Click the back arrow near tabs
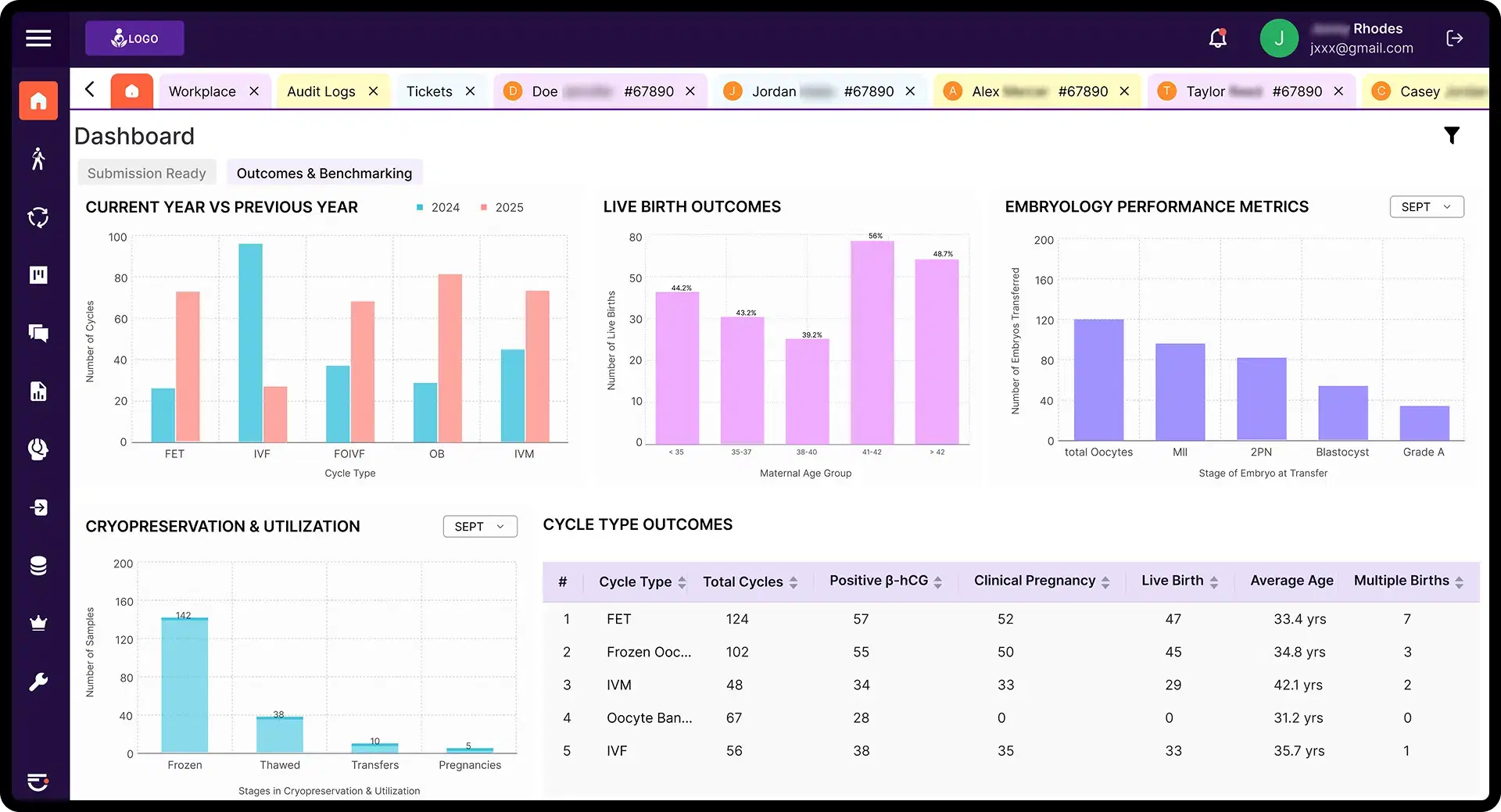1501x812 pixels. 89,90
